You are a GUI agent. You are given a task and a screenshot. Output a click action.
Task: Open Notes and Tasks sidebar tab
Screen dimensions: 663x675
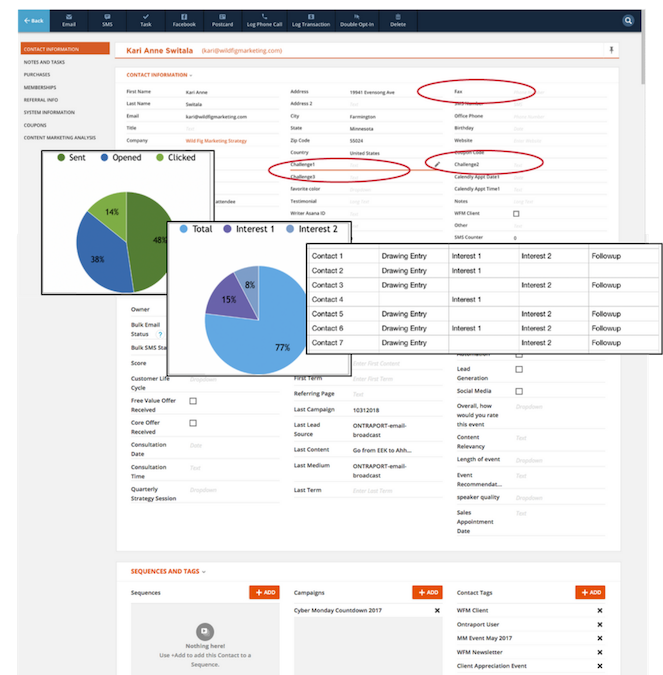(x=44, y=63)
